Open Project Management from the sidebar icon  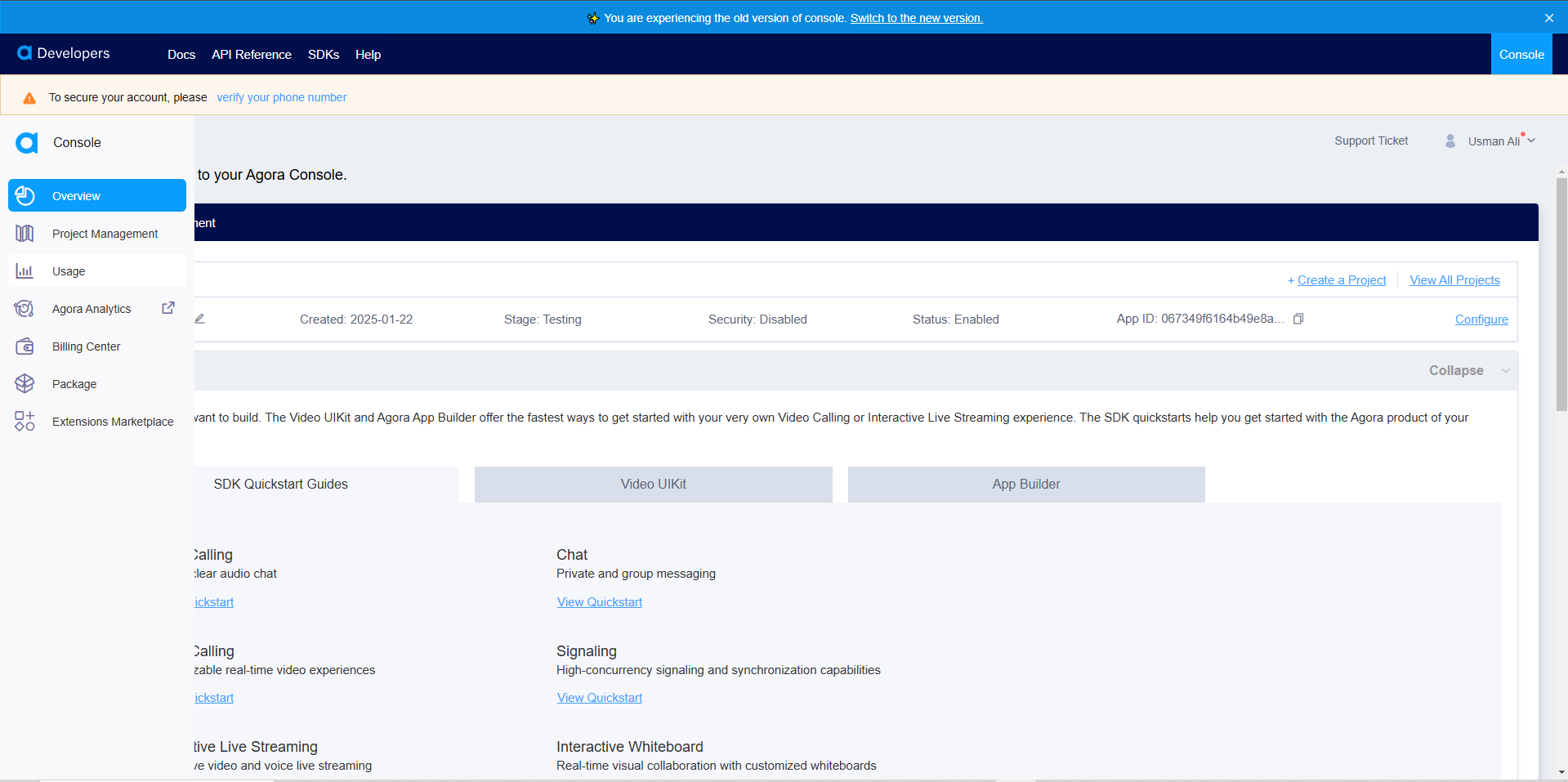tap(25, 233)
